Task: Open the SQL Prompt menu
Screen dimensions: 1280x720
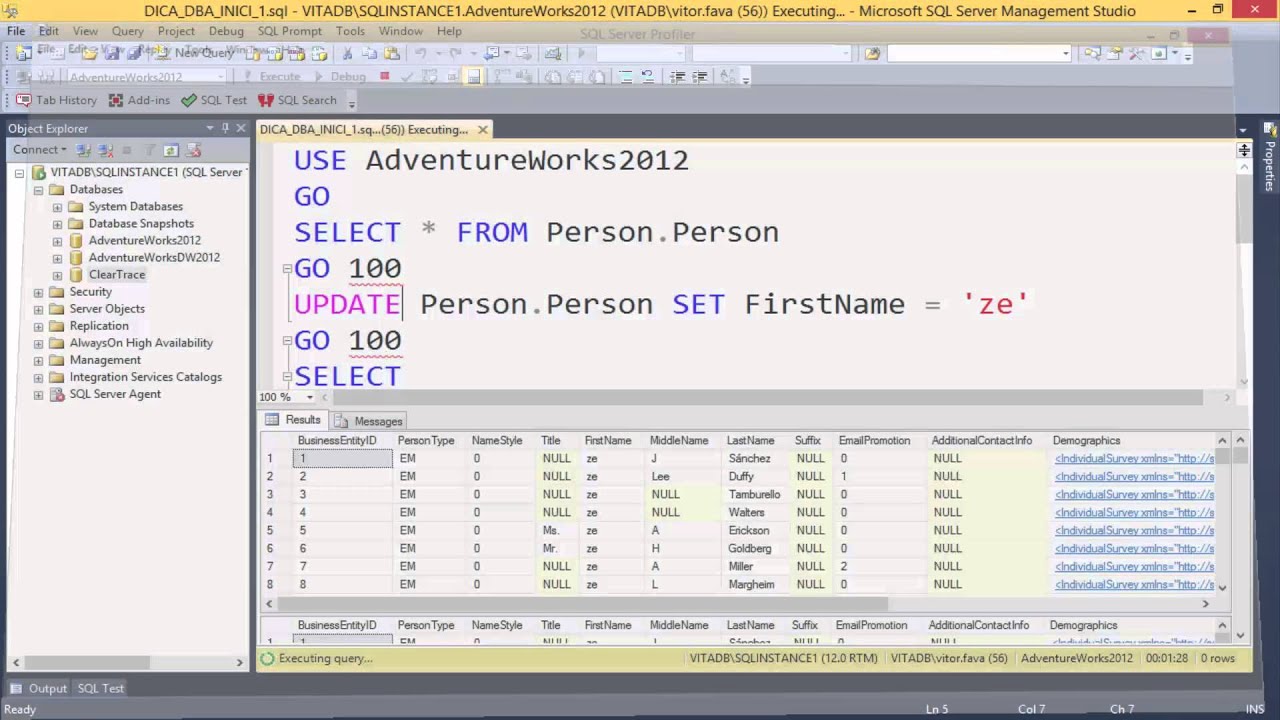Action: (290, 31)
